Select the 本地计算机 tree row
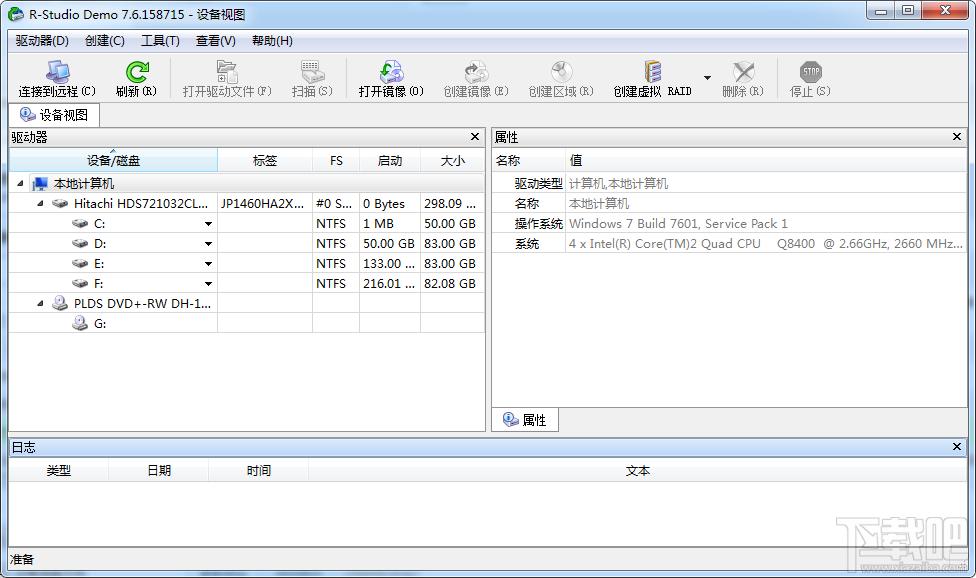Image resolution: width=976 pixels, height=578 pixels. (x=246, y=184)
